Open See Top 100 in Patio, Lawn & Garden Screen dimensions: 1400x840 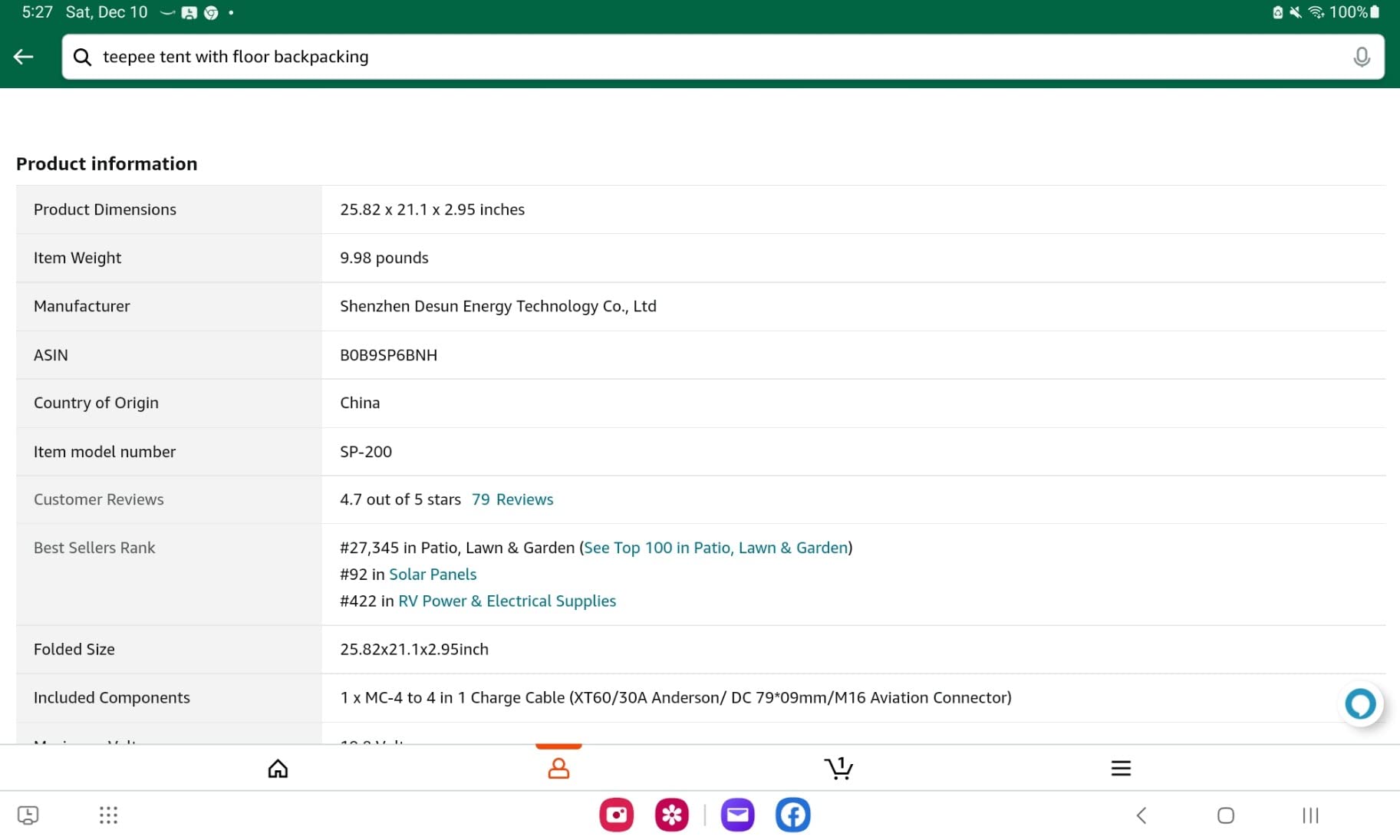point(716,548)
